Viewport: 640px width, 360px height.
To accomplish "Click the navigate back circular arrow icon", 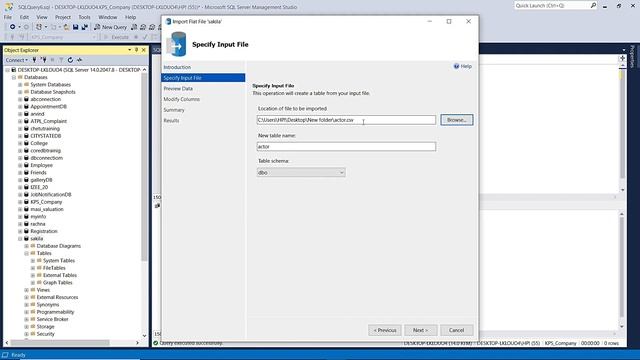I will click(13, 27).
